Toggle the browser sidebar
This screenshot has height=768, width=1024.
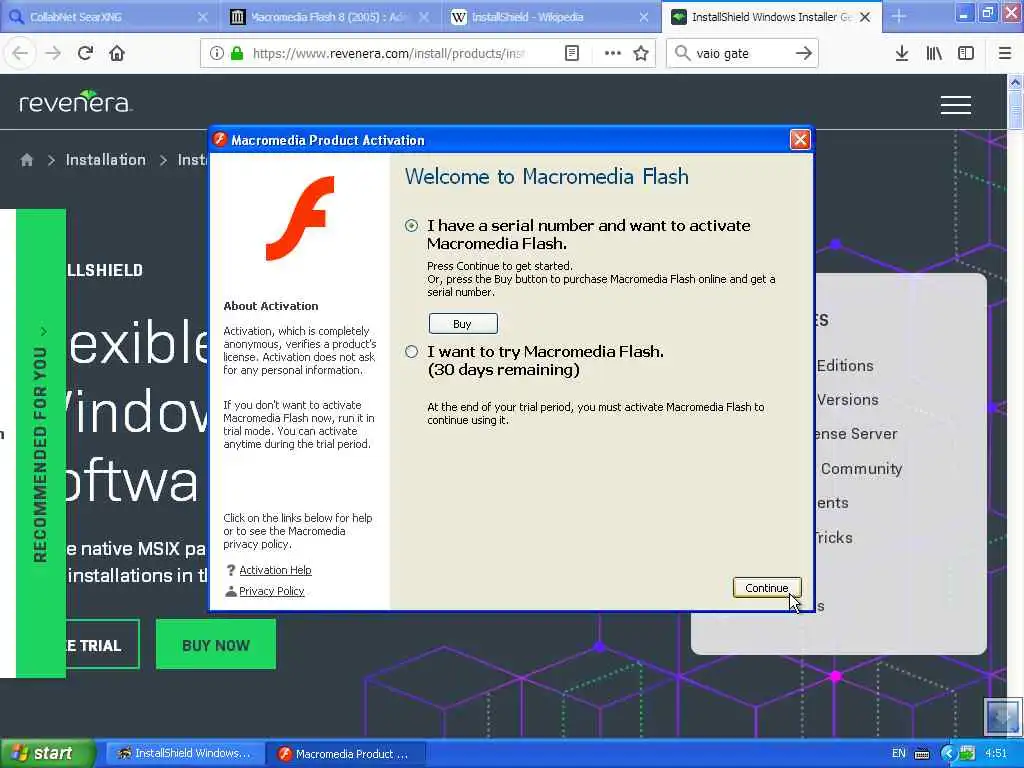pos(966,53)
